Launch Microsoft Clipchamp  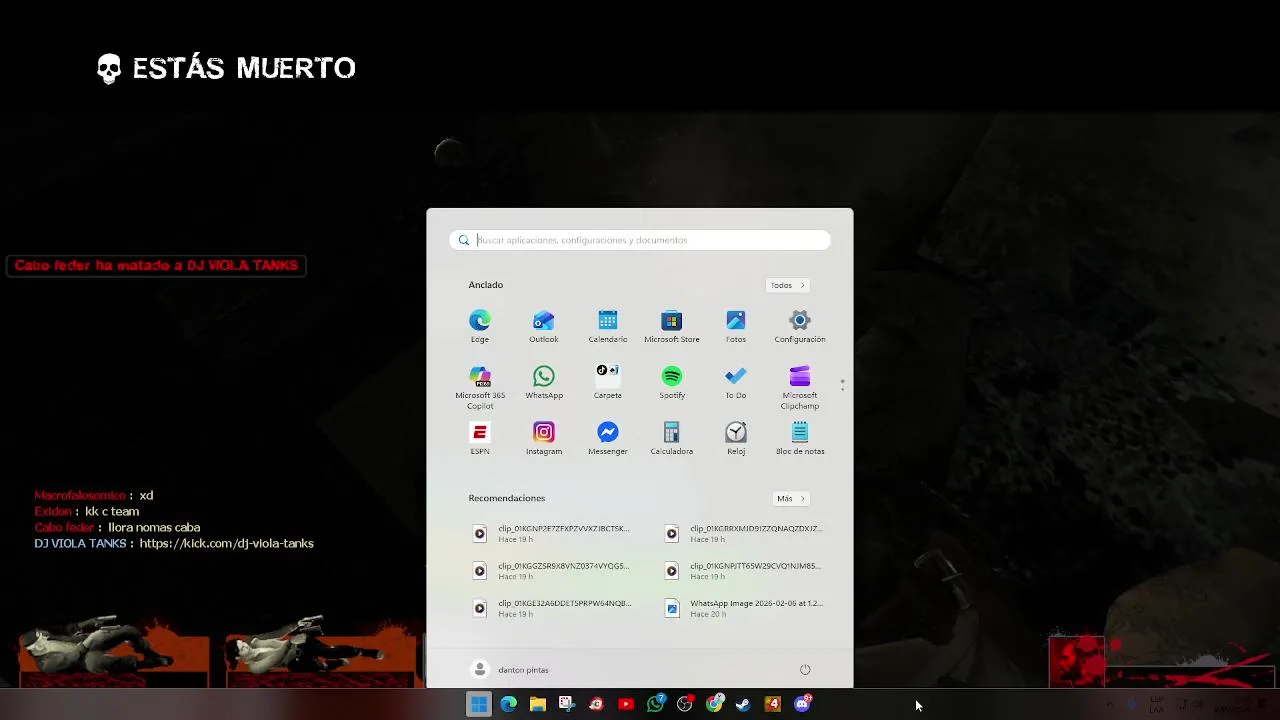[800, 387]
